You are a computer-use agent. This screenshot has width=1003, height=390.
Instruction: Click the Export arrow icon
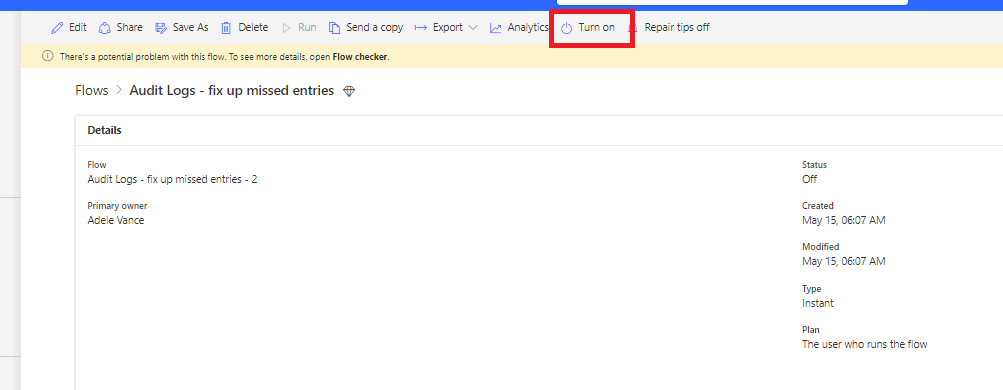(x=421, y=28)
